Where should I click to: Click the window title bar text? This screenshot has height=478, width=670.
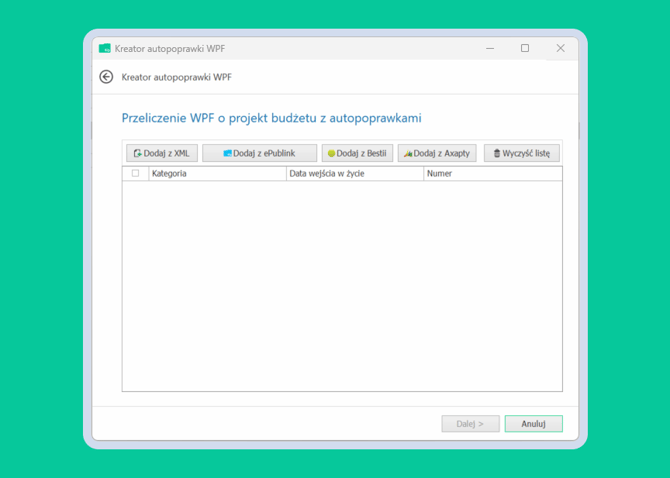click(x=171, y=48)
